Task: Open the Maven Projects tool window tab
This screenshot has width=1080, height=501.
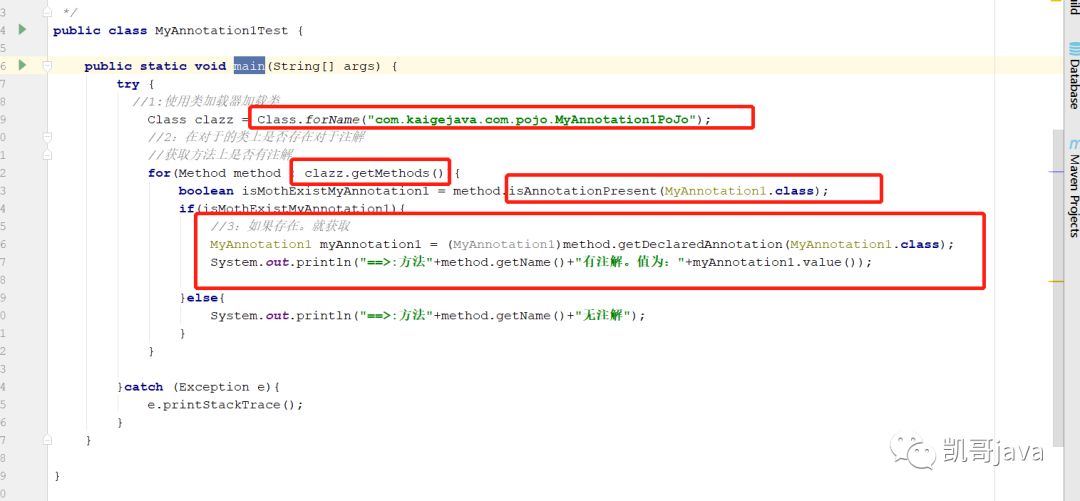Action: tap(1073, 188)
